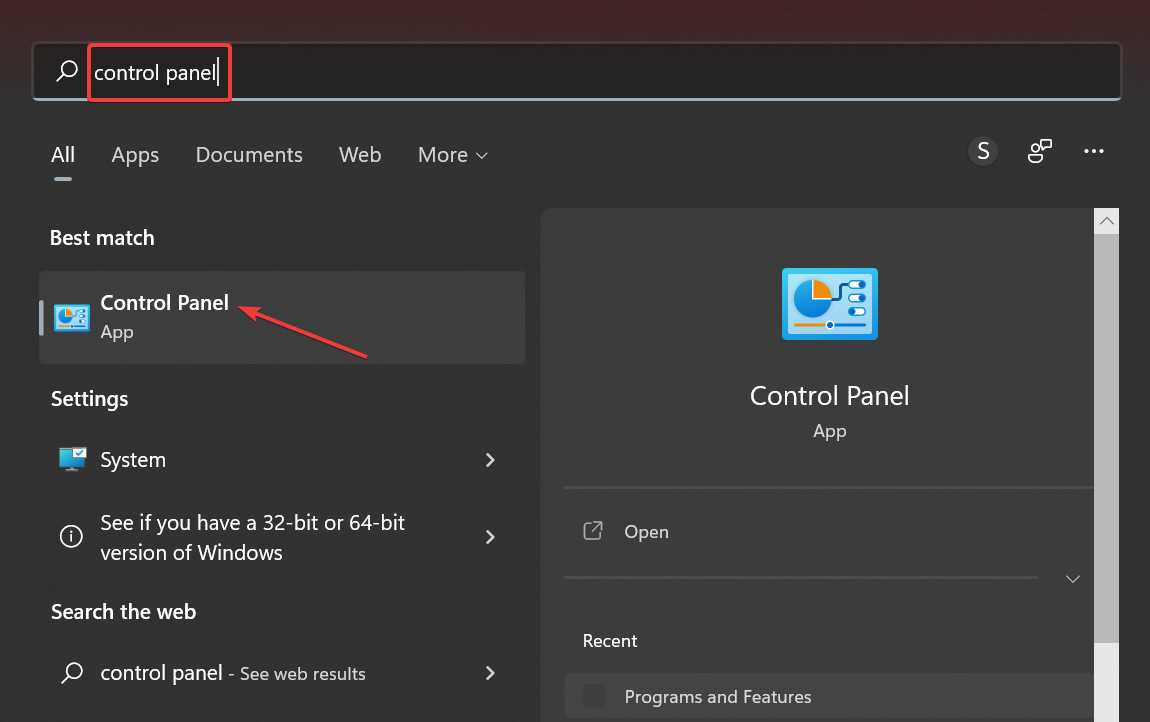Expand chevron for 32-bit or 64-bit result

coord(490,537)
